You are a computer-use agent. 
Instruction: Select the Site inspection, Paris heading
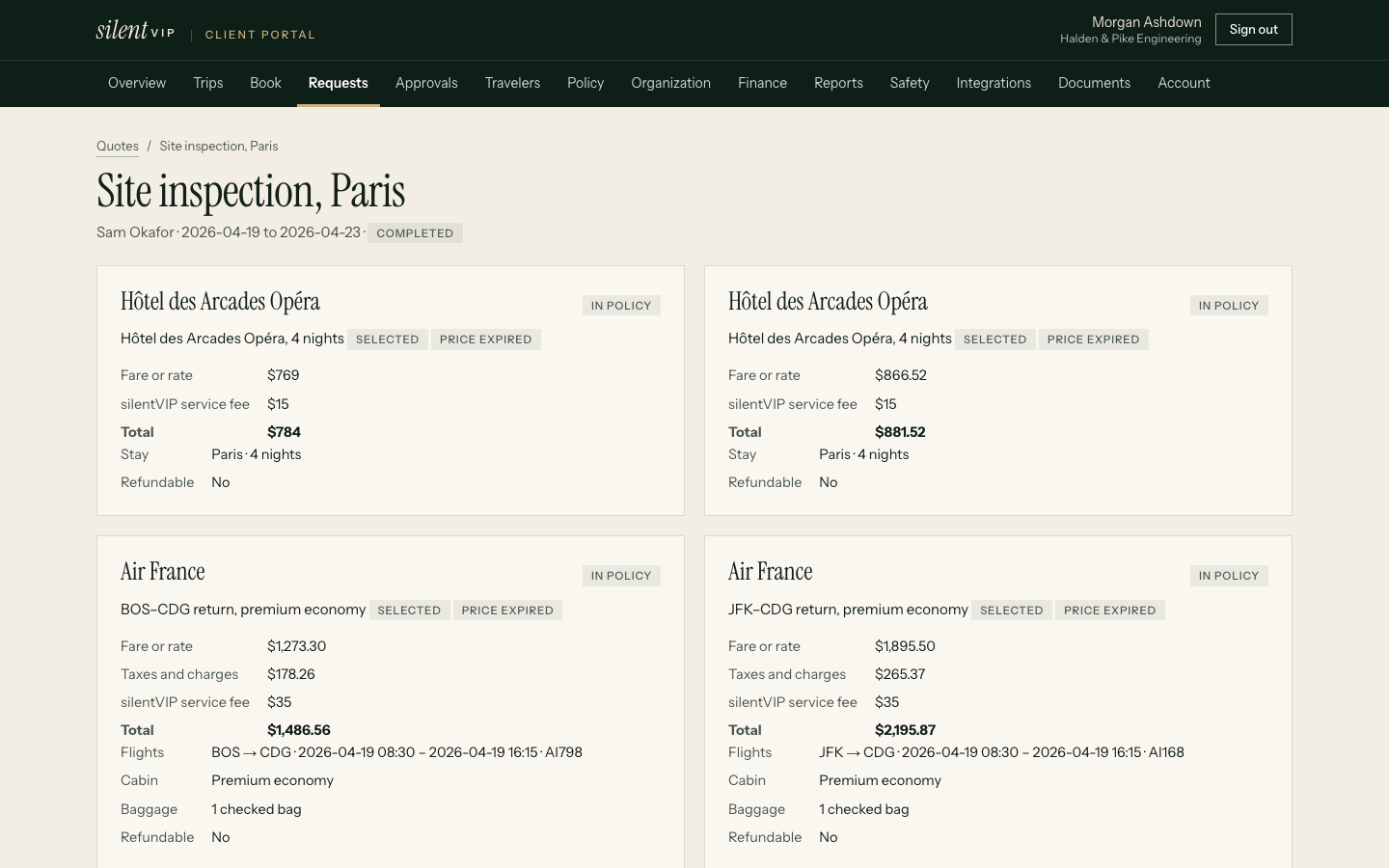point(251,191)
